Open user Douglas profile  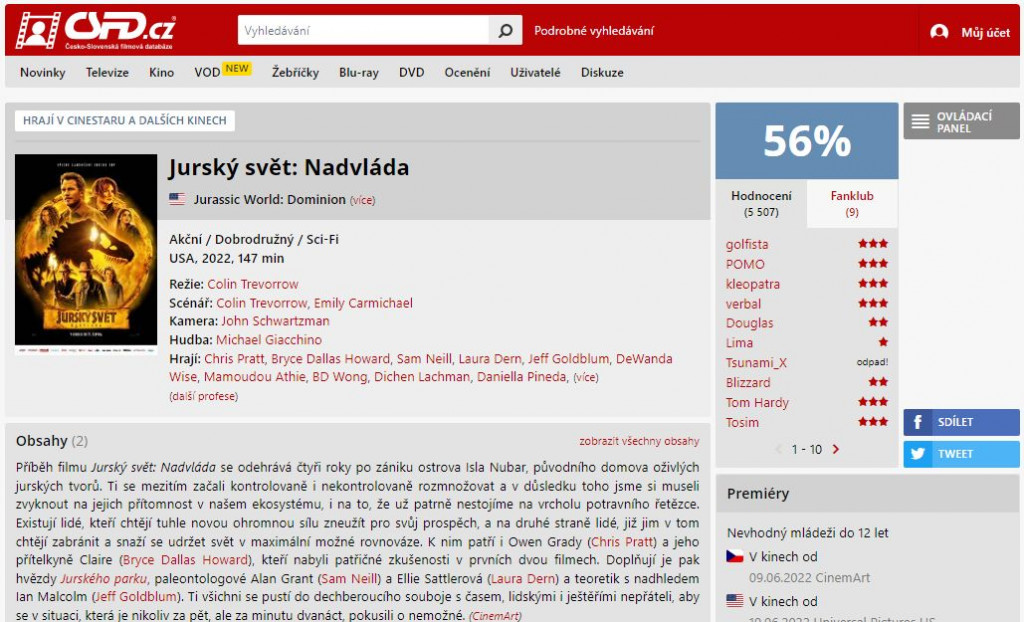749,323
